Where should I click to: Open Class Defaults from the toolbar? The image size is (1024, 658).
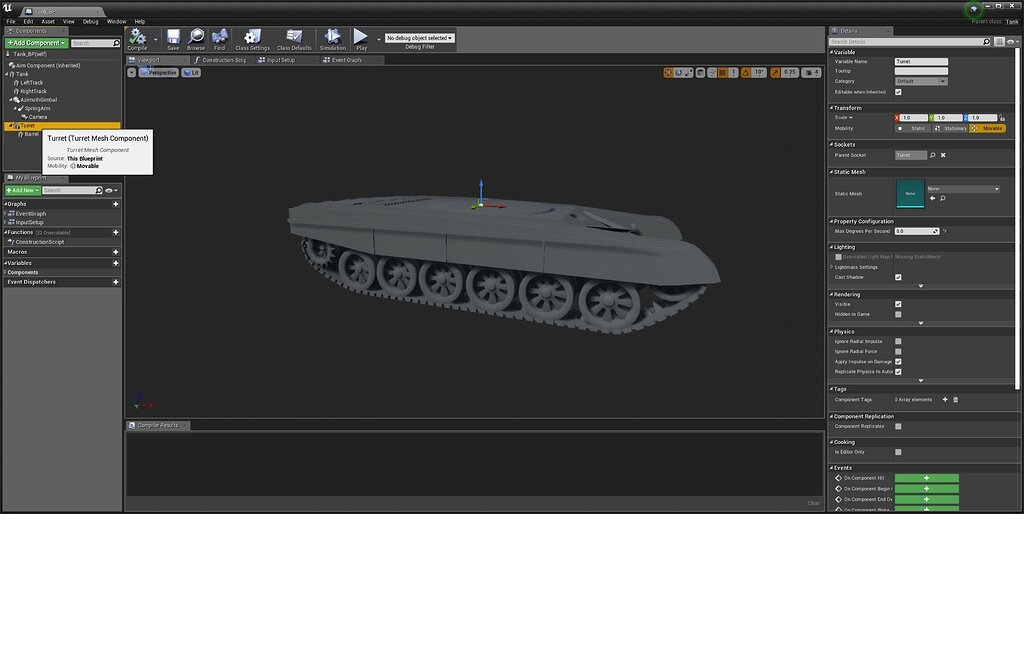tap(294, 39)
